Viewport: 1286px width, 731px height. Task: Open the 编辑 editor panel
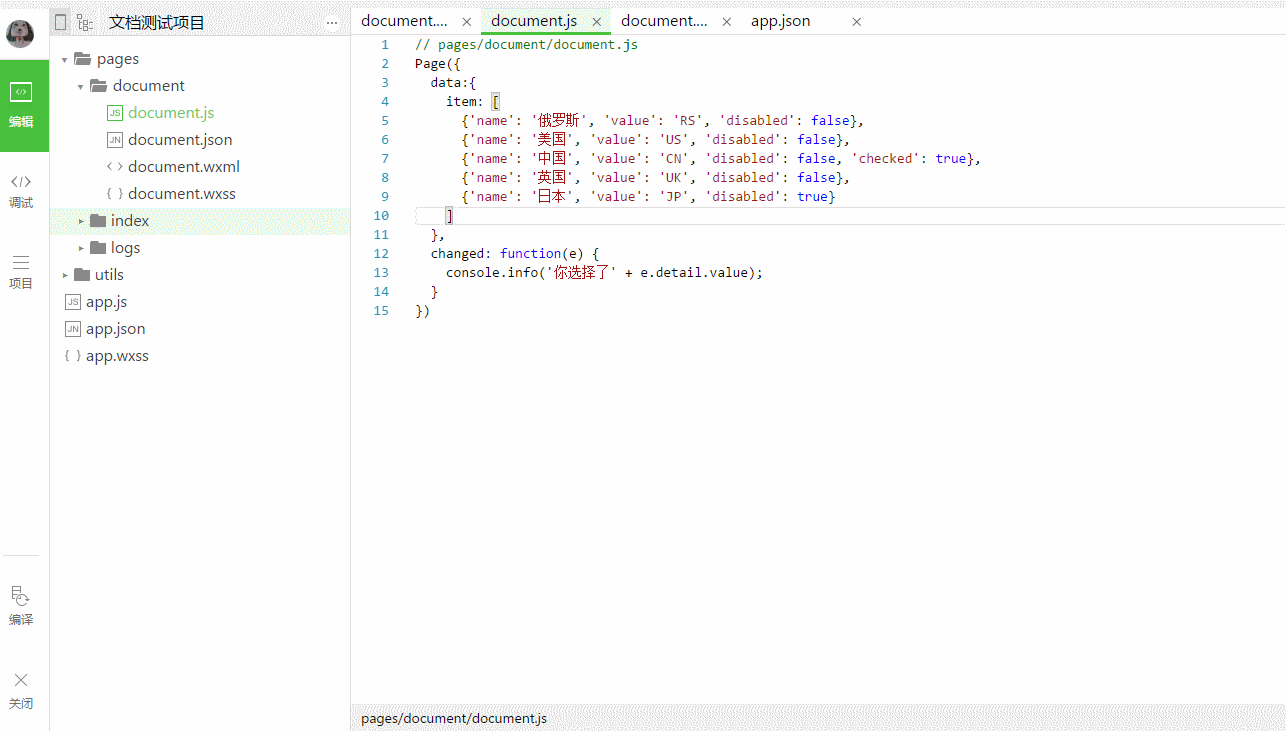(22, 105)
